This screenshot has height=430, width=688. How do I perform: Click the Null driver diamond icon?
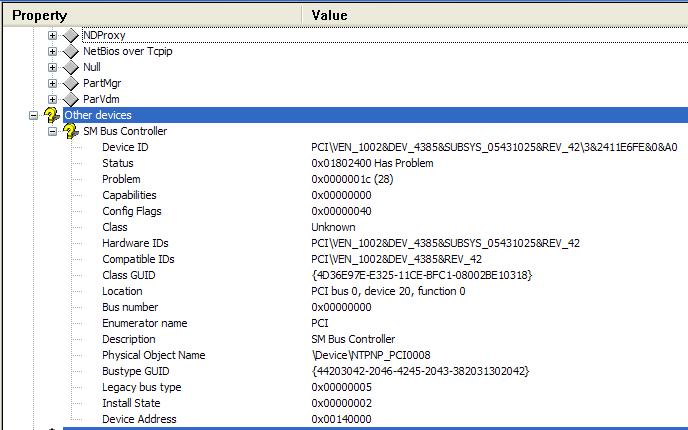point(71,68)
